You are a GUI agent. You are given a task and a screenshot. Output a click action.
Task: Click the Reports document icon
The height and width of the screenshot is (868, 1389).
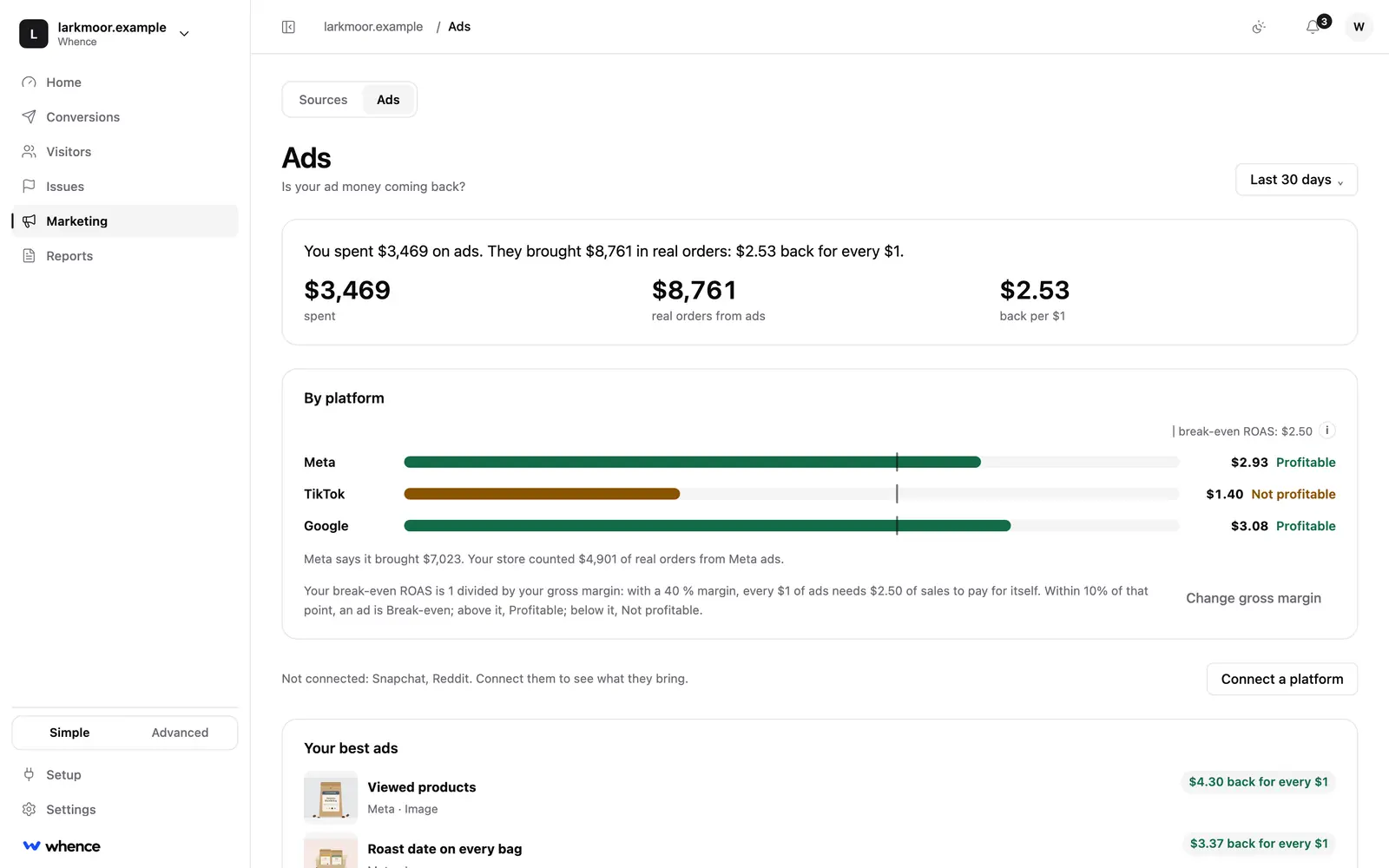coord(29,256)
